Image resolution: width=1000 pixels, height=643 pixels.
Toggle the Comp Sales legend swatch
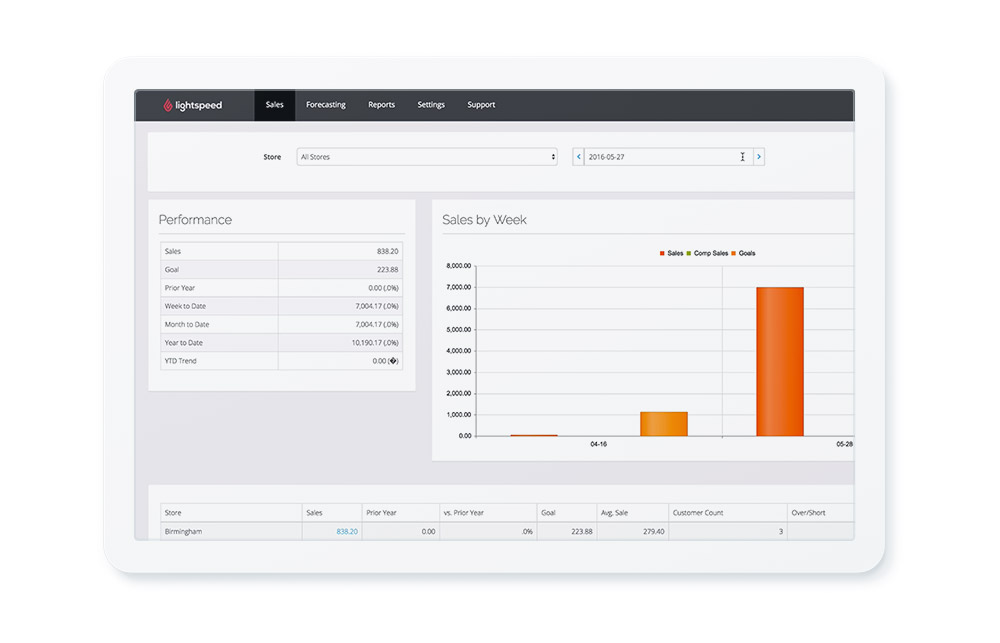pyautogui.click(x=689, y=253)
